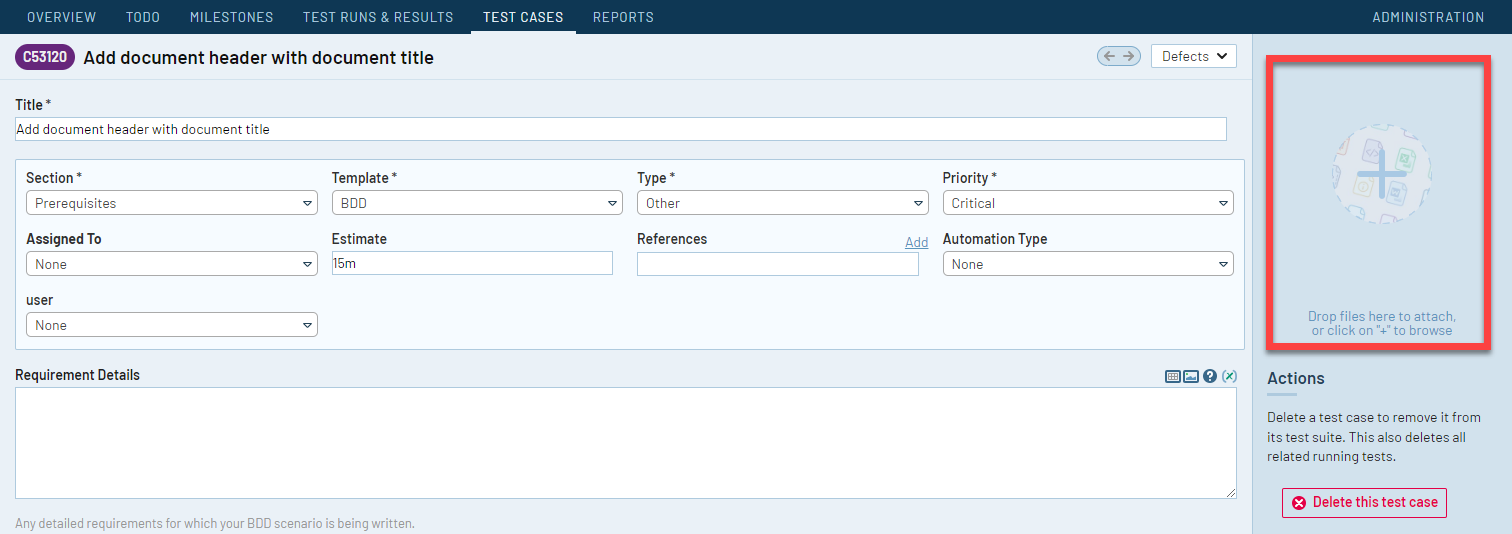Go to the next test case arrow
The width and height of the screenshot is (1512, 534).
click(1129, 56)
